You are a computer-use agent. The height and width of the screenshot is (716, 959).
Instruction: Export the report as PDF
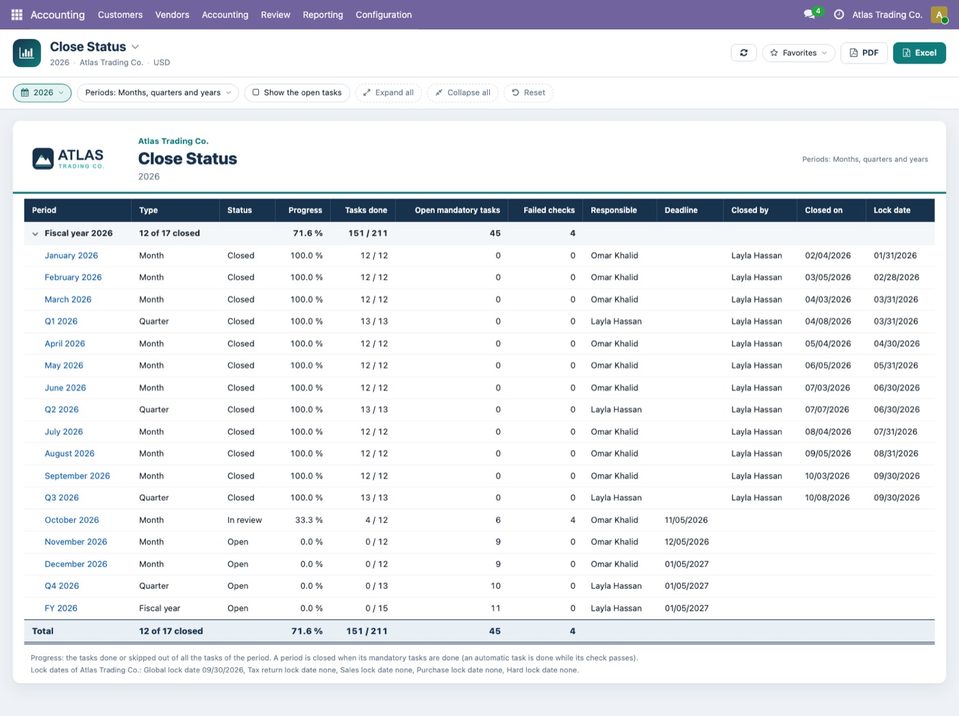(x=864, y=53)
